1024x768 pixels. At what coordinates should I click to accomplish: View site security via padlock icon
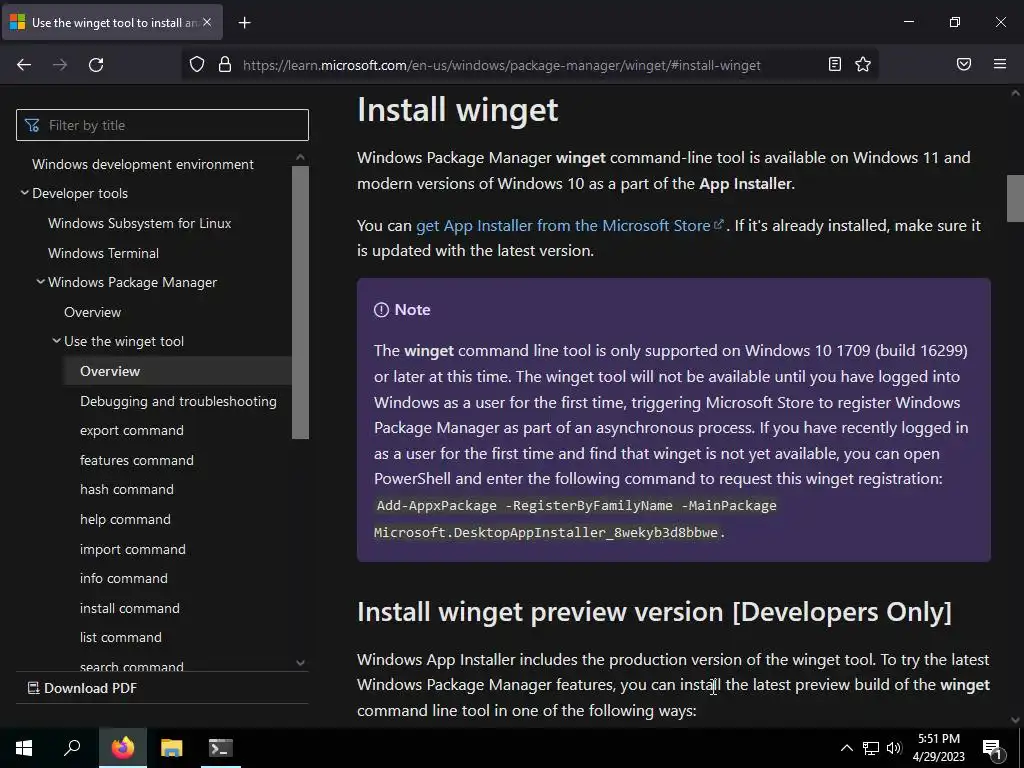tap(225, 65)
